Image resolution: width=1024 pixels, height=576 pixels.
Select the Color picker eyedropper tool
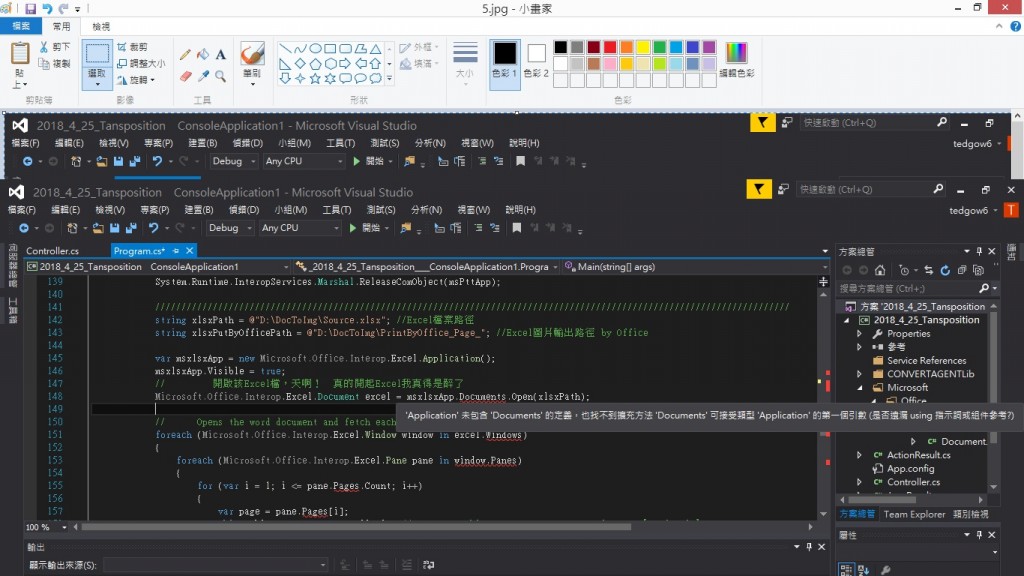pos(203,76)
